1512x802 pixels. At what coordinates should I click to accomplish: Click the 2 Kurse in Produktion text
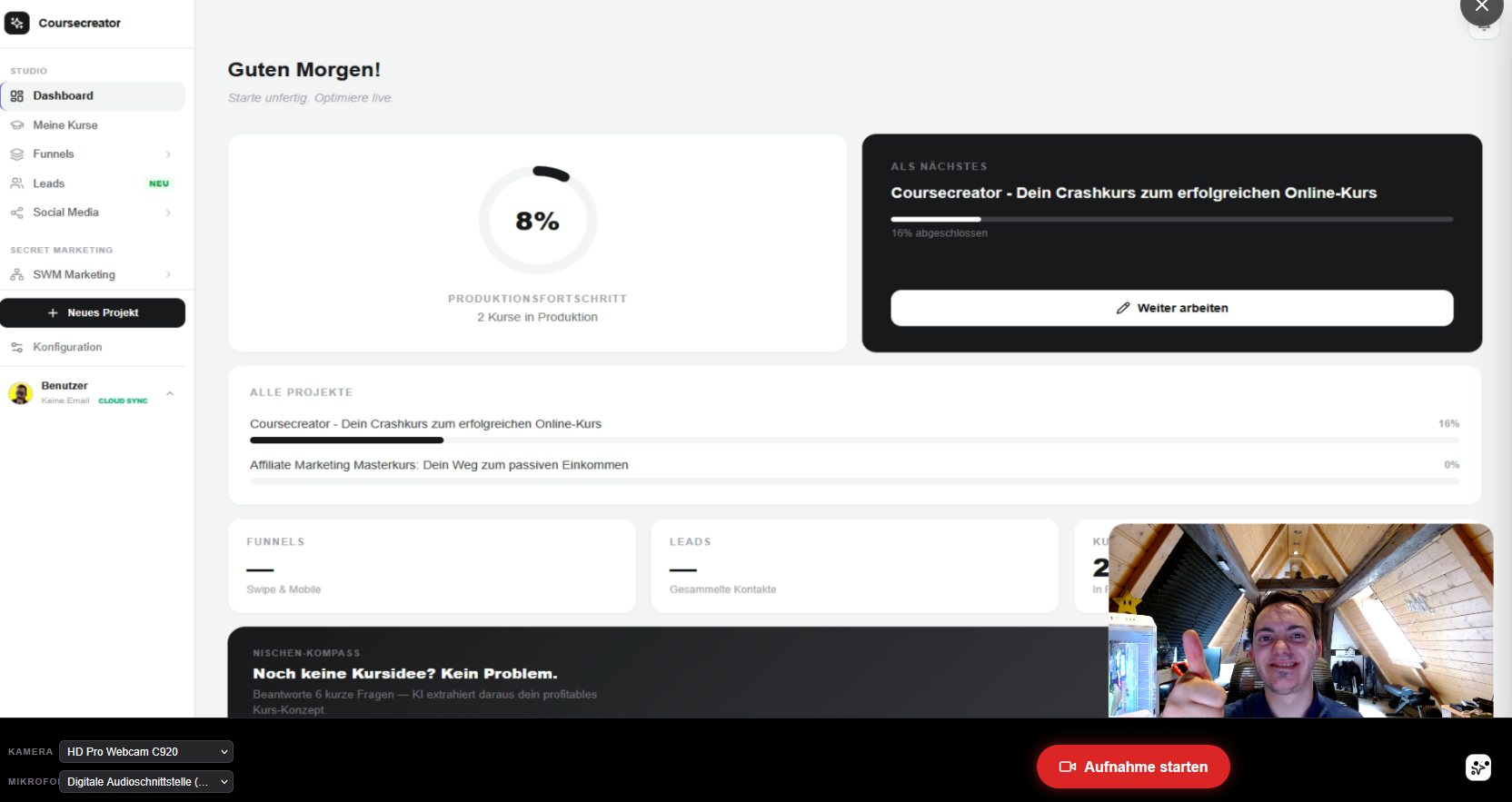point(537,317)
